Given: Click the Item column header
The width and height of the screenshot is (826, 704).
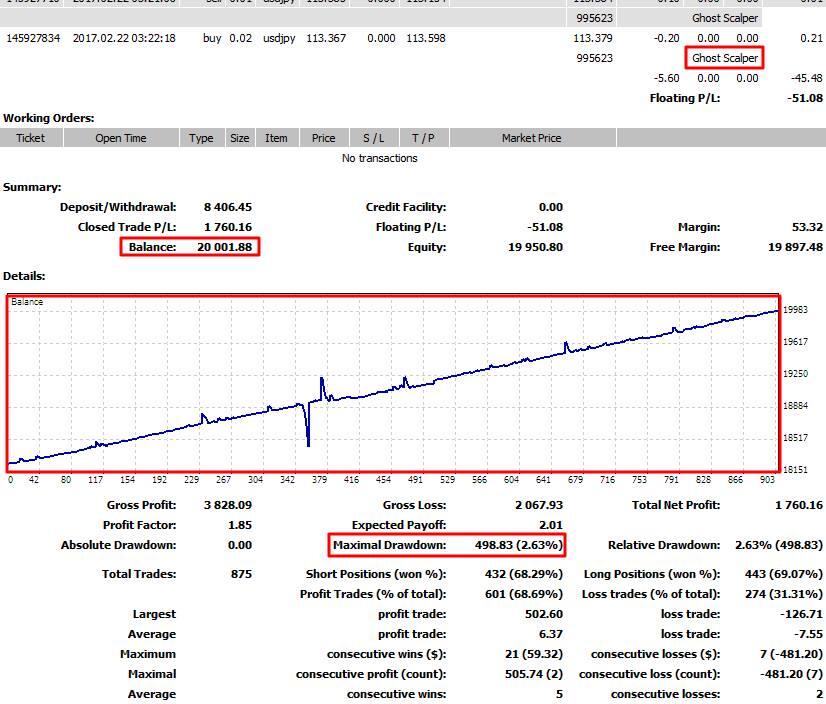Looking at the screenshot, I should [x=277, y=138].
